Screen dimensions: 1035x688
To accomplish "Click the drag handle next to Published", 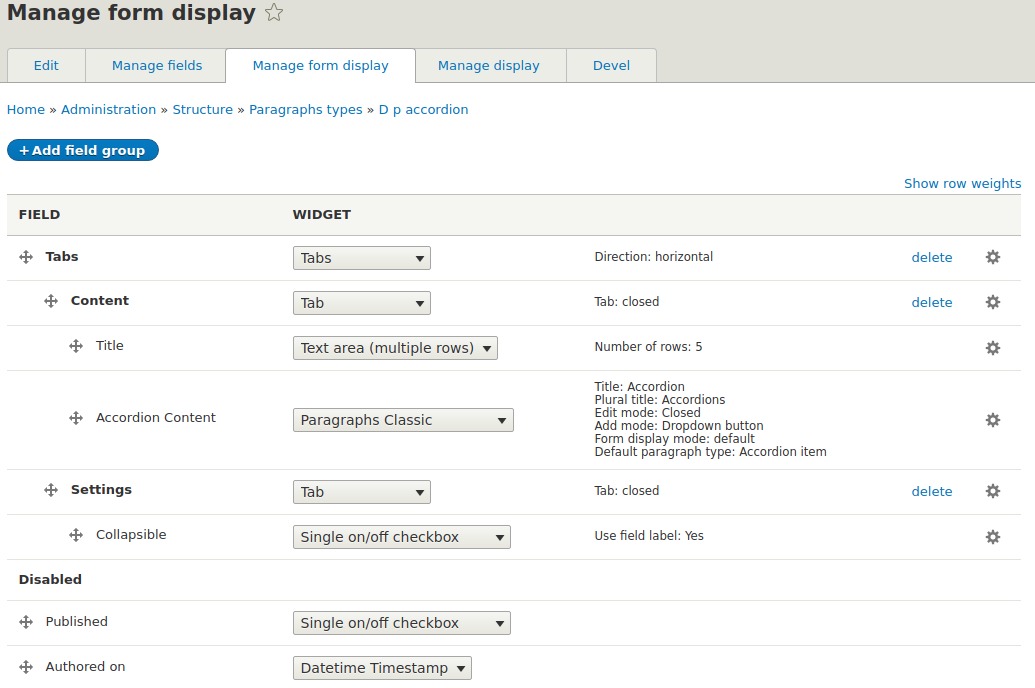I will [x=25, y=621].
